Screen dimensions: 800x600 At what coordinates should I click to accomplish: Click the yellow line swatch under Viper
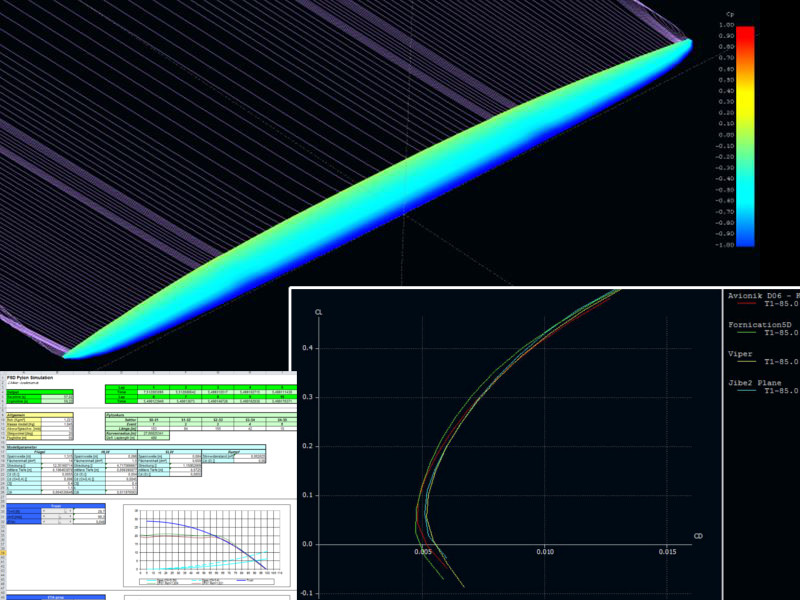[746, 362]
